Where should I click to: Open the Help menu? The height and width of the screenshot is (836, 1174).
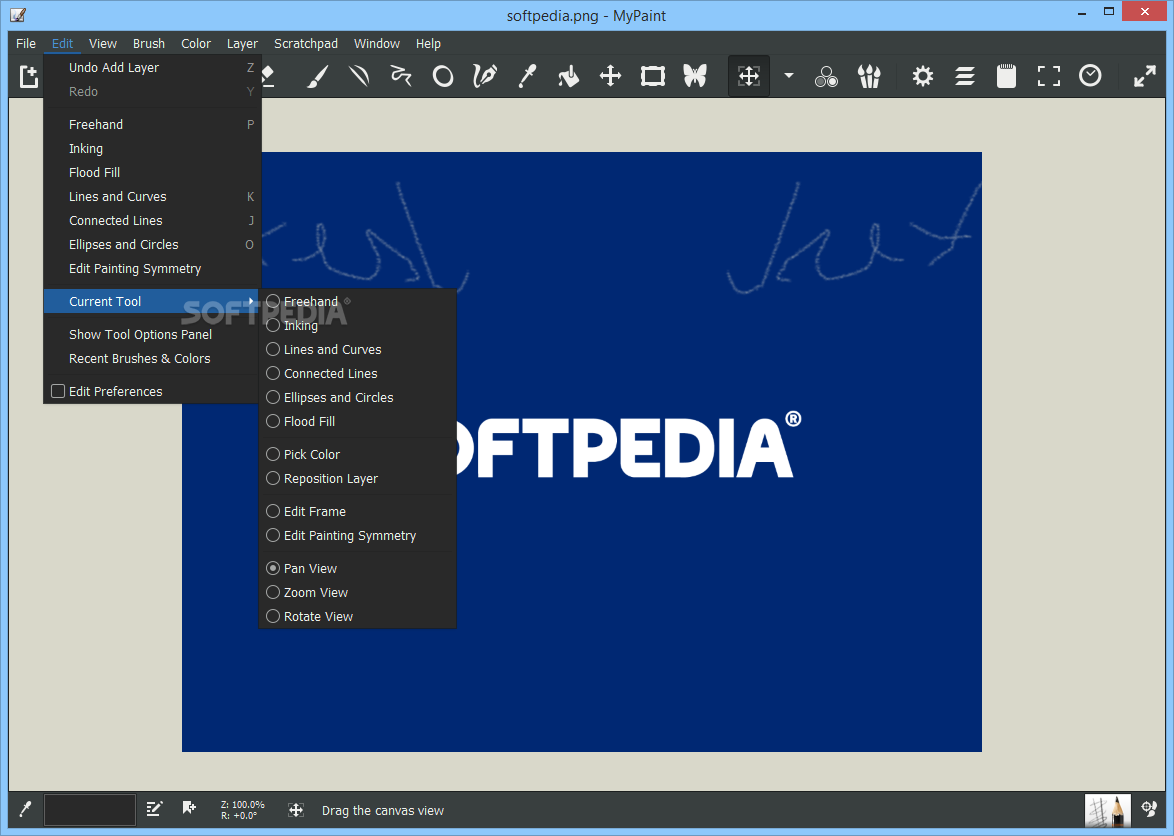(x=428, y=43)
